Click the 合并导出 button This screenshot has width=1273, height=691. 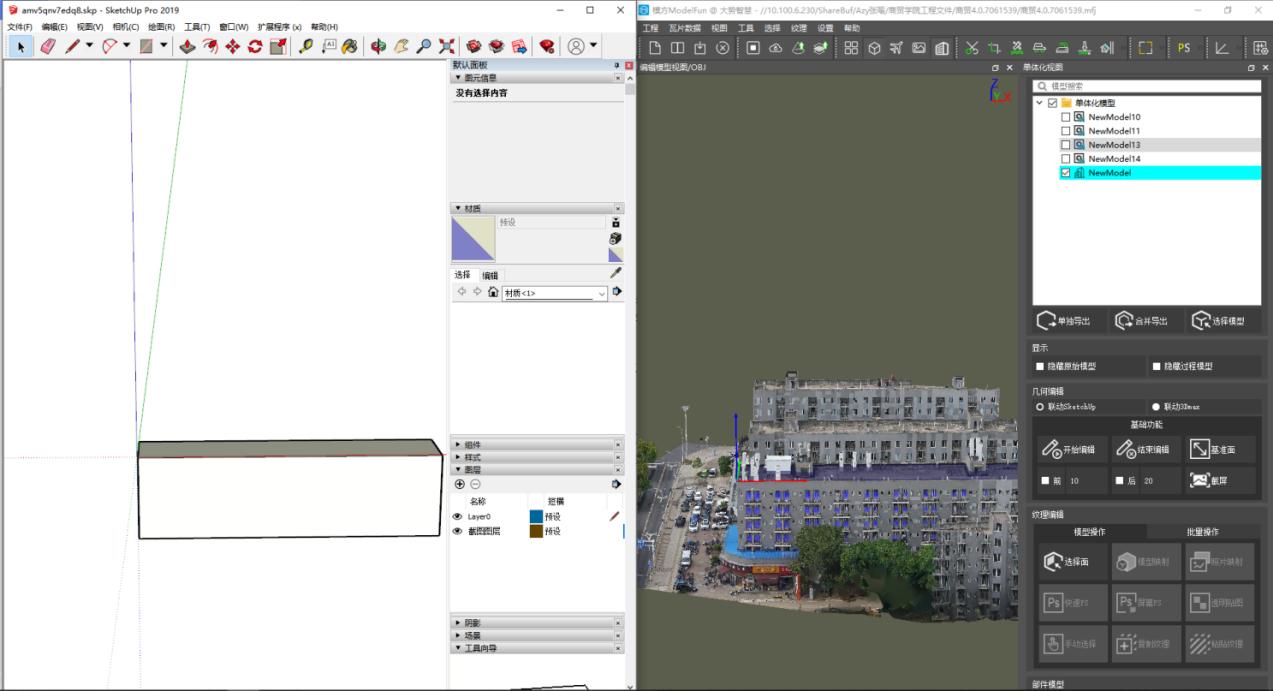[x=1144, y=321]
